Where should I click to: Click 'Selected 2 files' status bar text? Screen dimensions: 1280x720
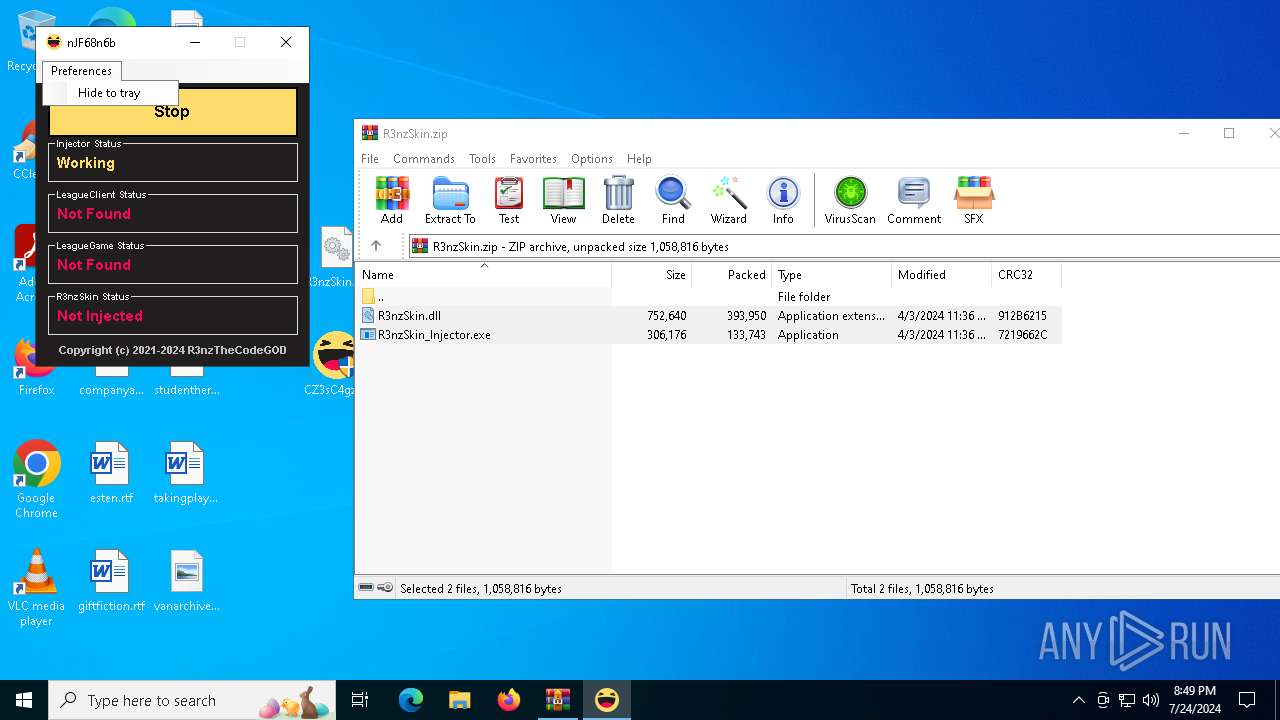click(x=481, y=589)
